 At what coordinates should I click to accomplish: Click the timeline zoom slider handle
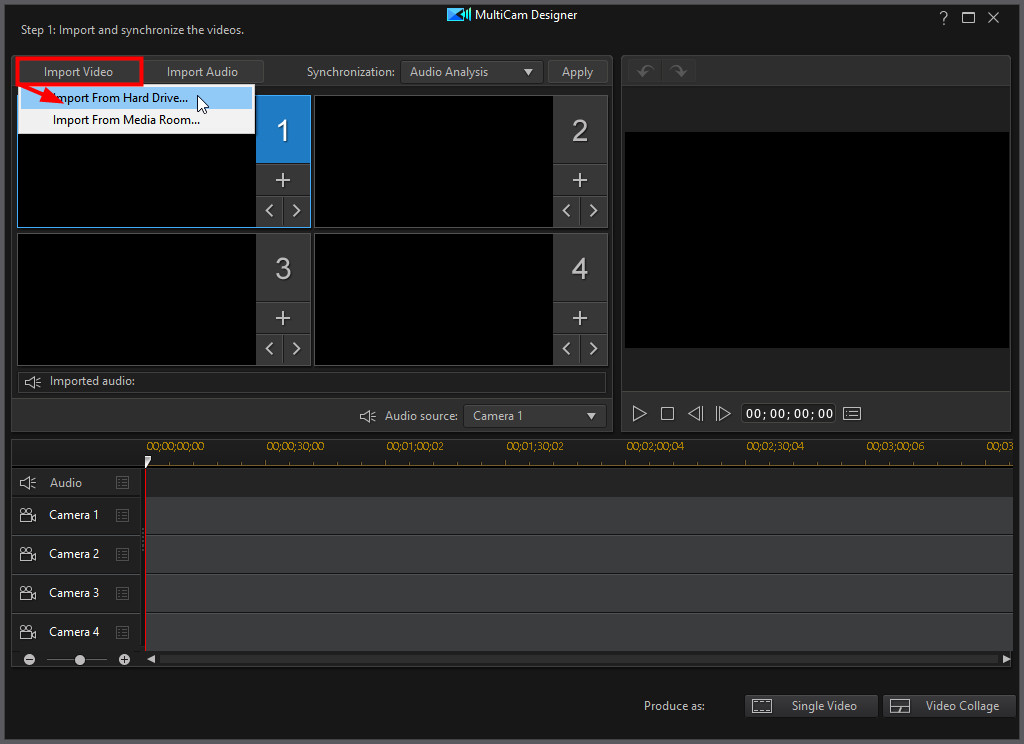(80, 660)
